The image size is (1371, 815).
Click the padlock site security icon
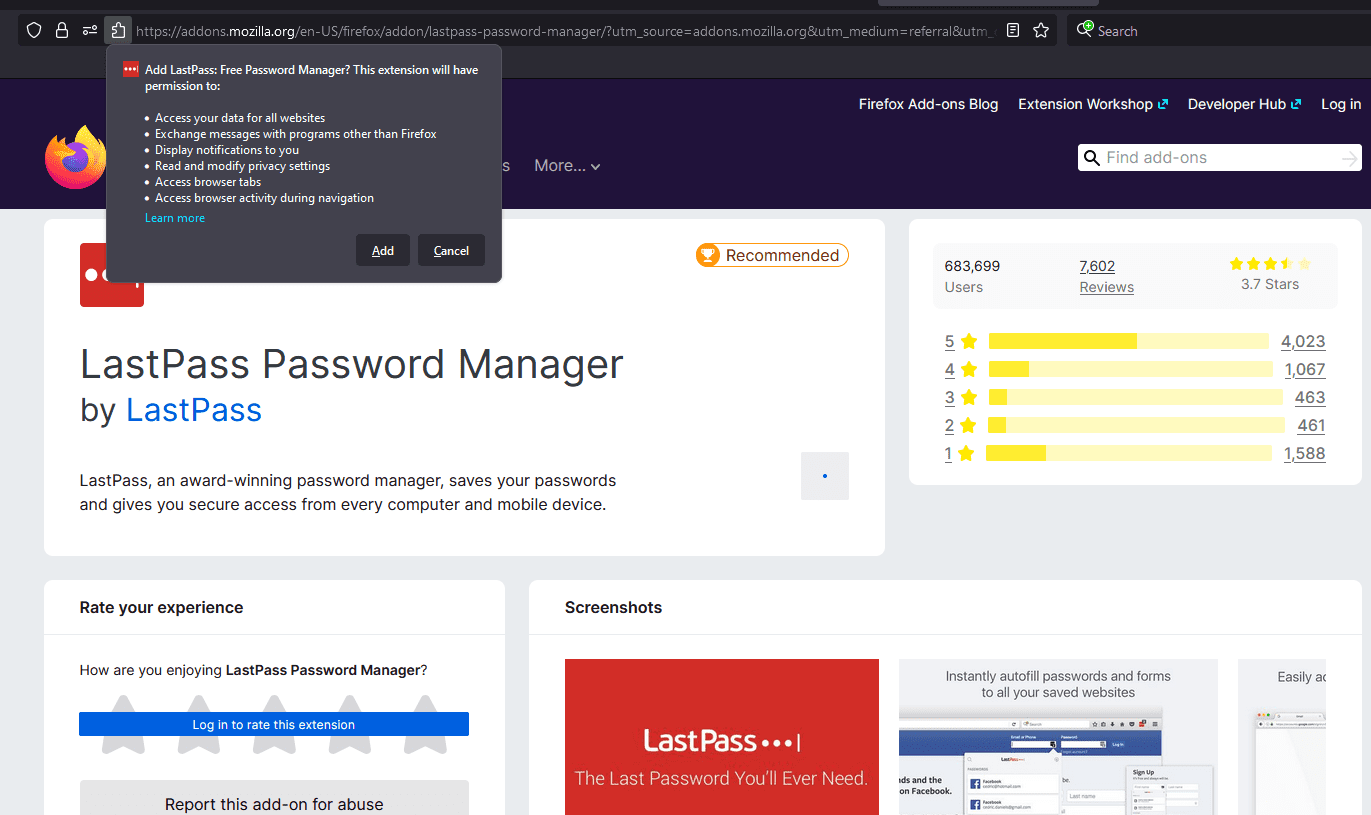tap(62, 31)
